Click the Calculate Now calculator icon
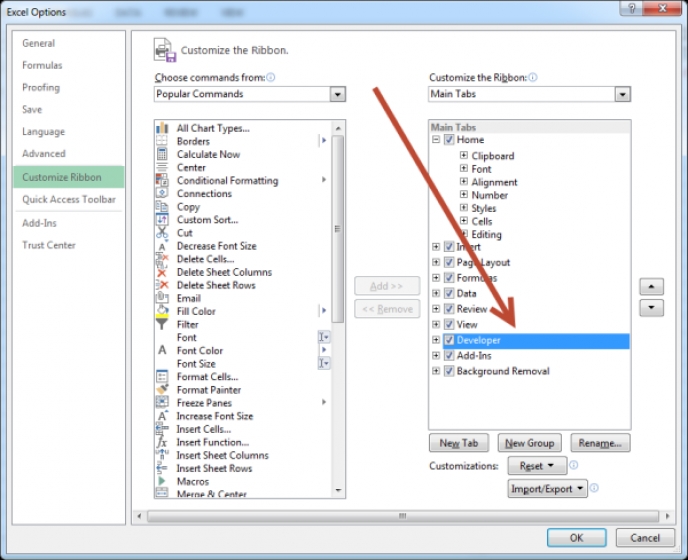Image resolution: width=688 pixels, height=560 pixels. tap(162, 154)
